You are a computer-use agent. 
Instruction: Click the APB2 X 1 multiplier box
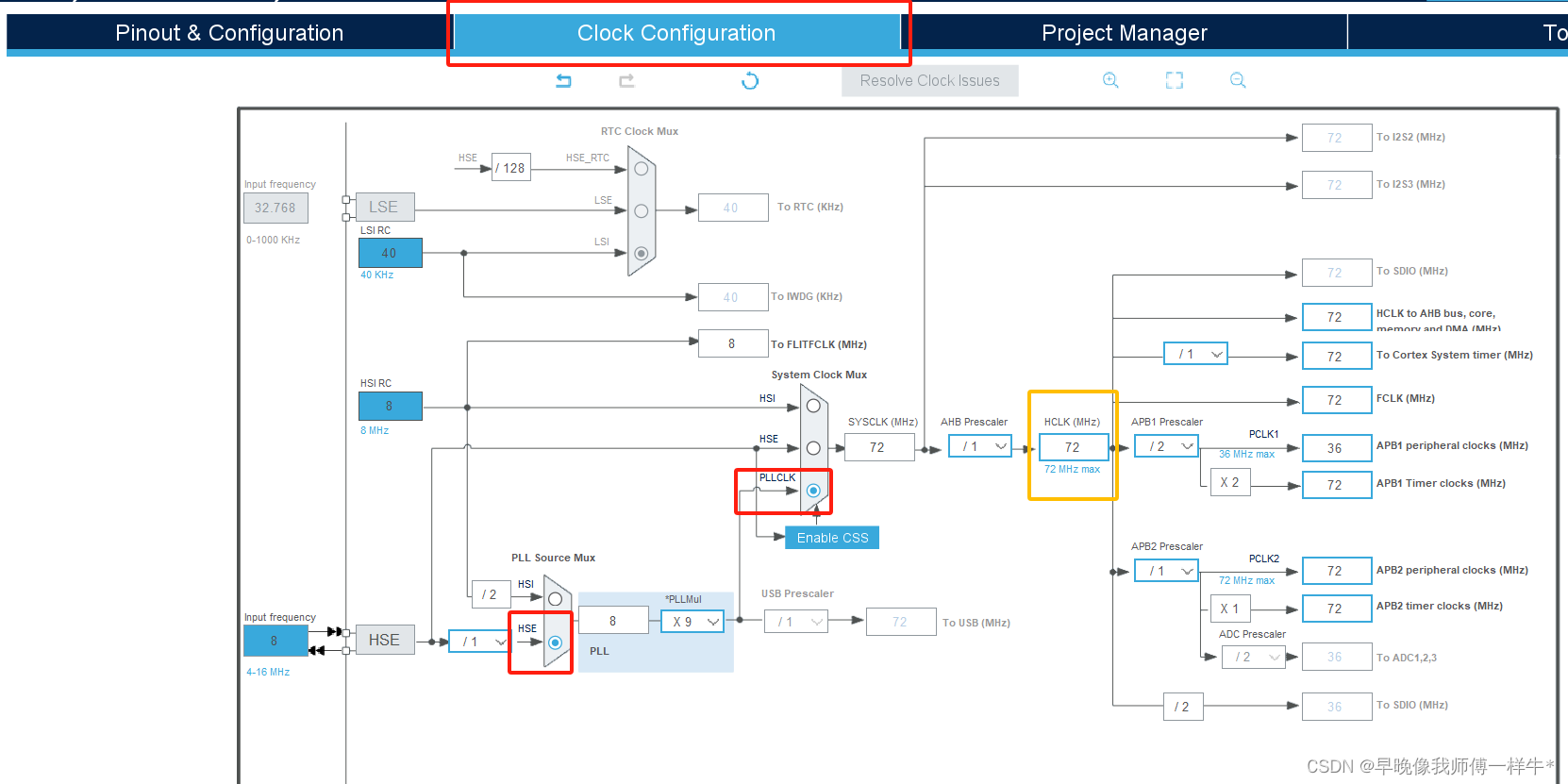(x=1230, y=609)
